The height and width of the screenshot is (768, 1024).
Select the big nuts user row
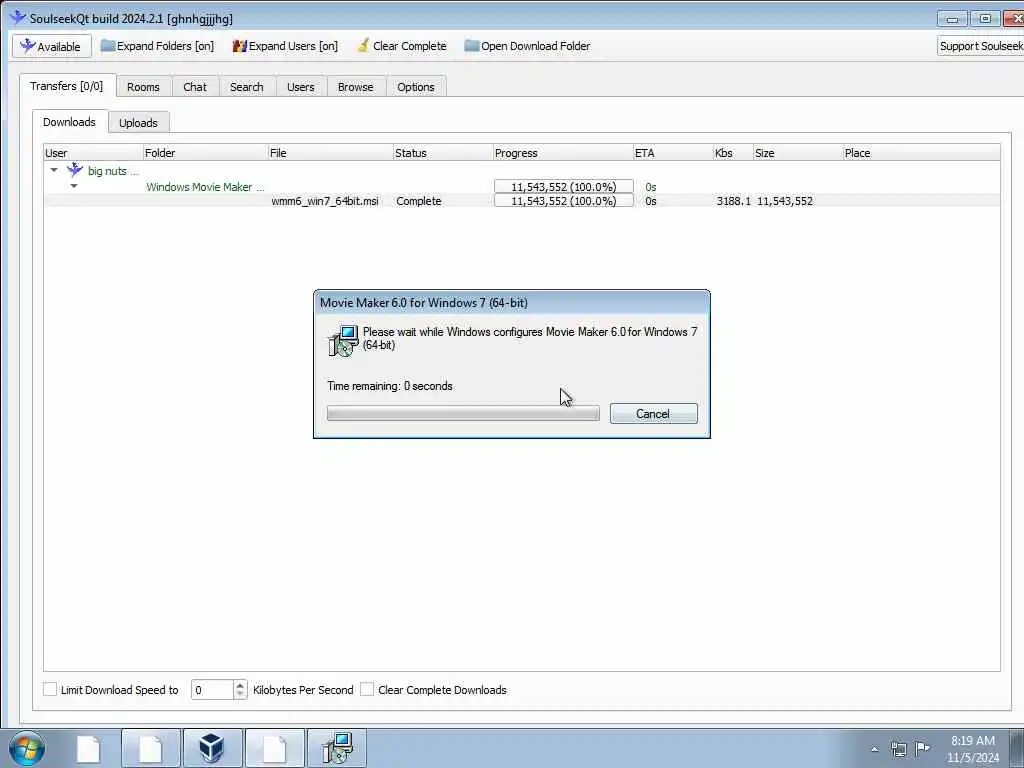click(x=522, y=171)
